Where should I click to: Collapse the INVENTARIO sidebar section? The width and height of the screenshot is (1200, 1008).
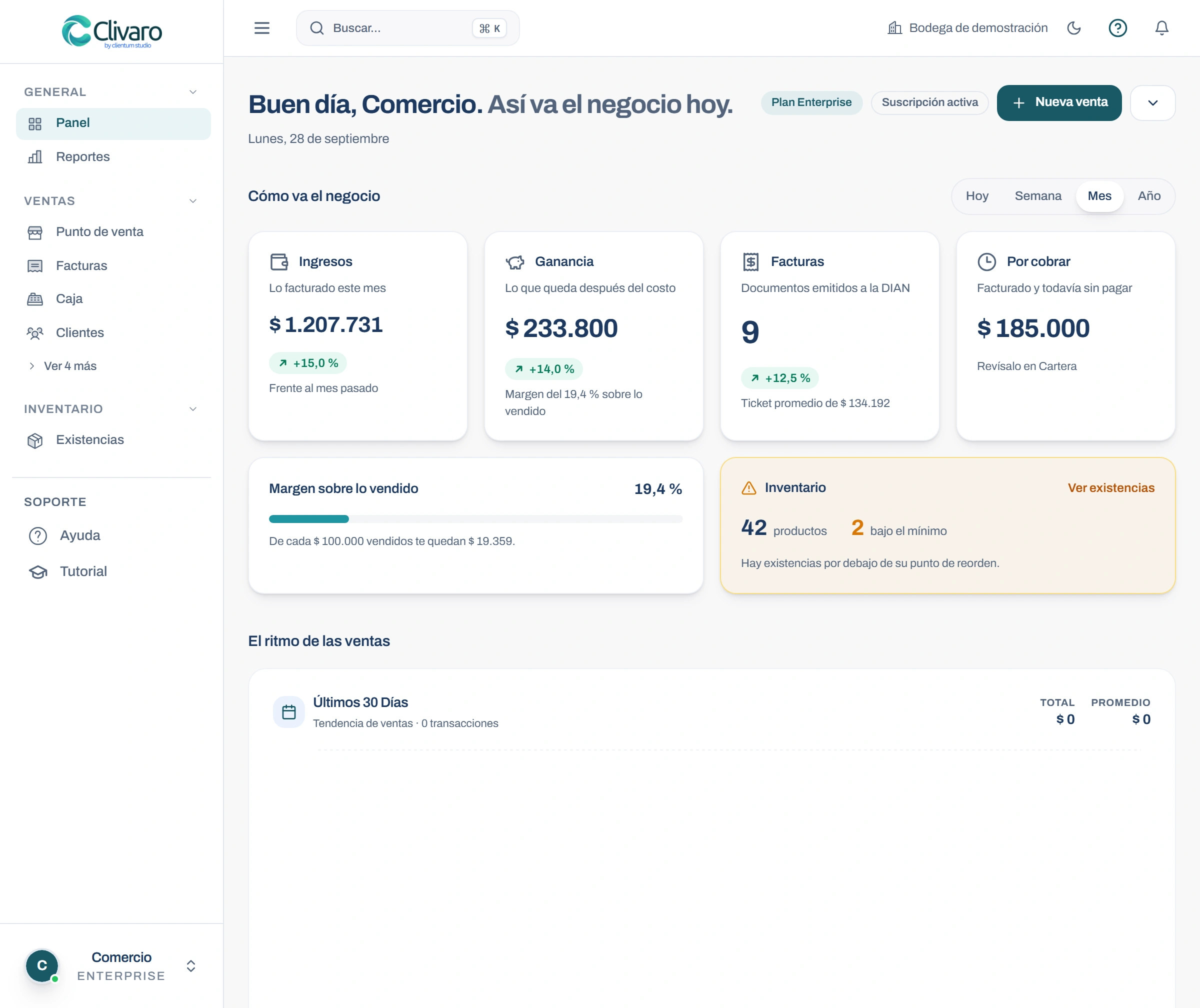(x=193, y=409)
